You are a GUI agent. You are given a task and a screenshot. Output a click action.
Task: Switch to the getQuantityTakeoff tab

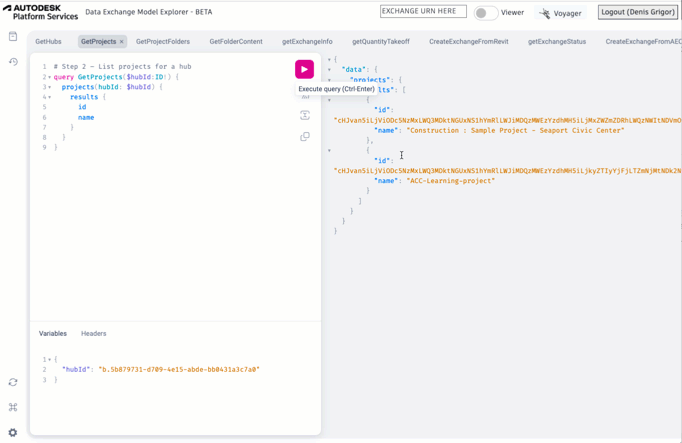coord(381,42)
